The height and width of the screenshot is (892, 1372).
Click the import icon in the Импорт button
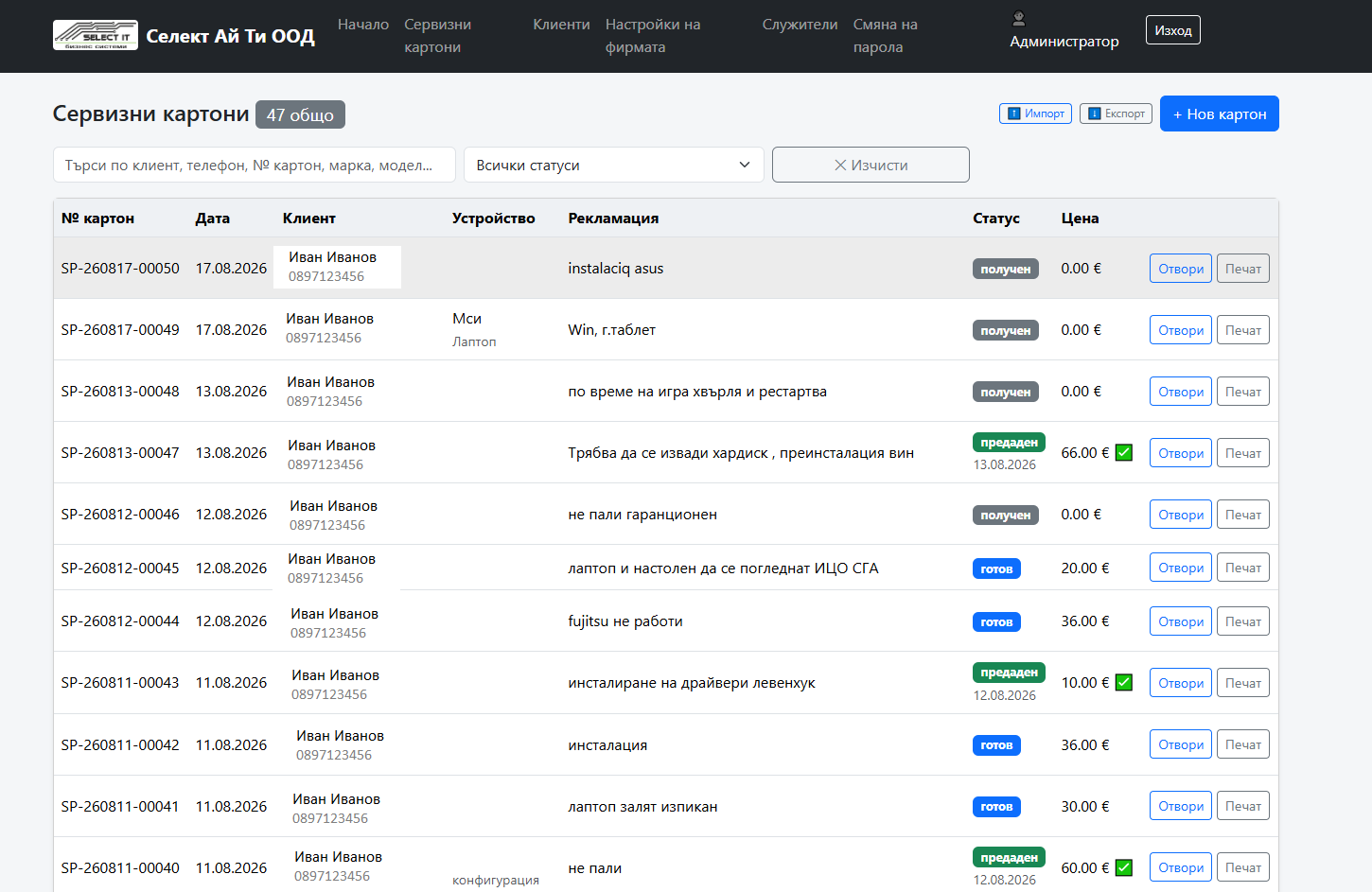pyautogui.click(x=1014, y=114)
